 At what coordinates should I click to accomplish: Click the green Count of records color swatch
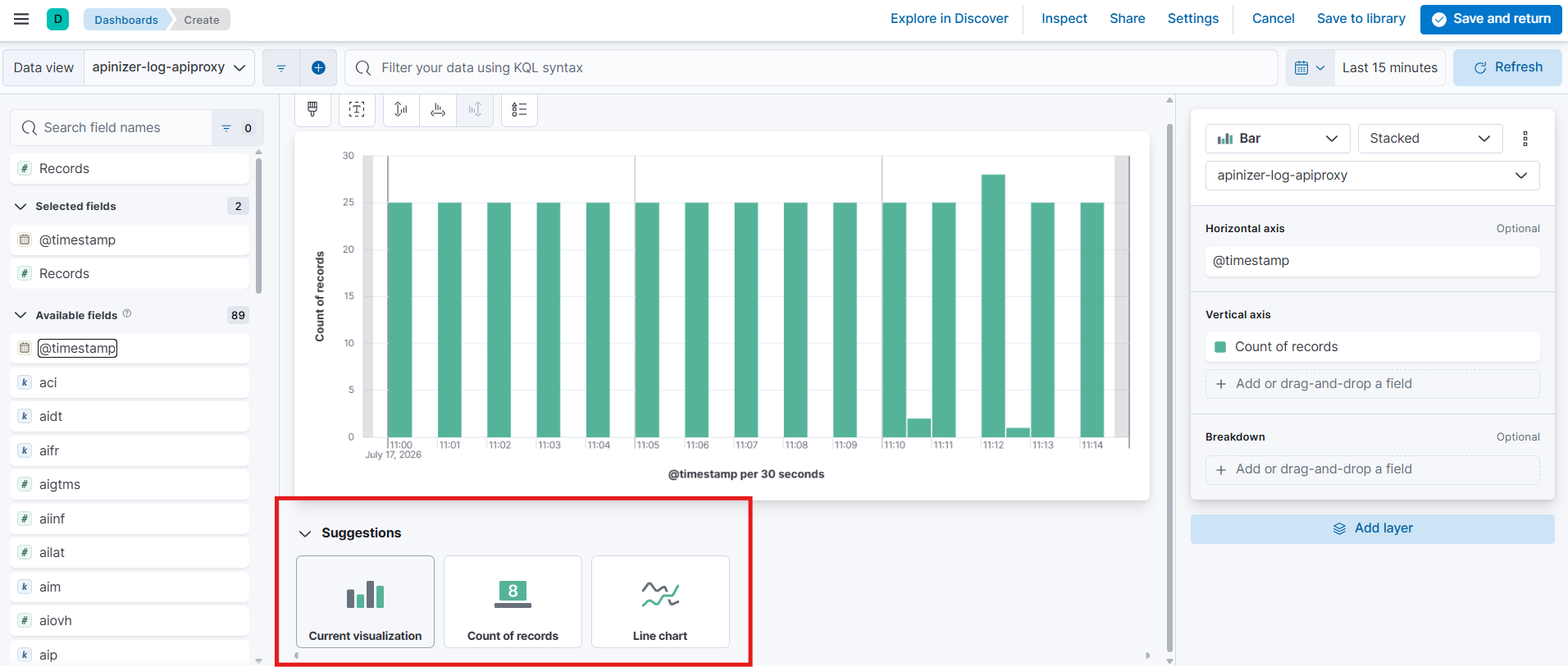click(1220, 347)
